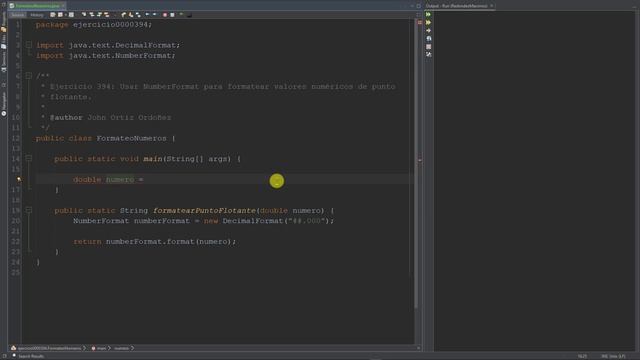Go to Next Bookmark icon
640x360 pixels.
pos(131,15)
